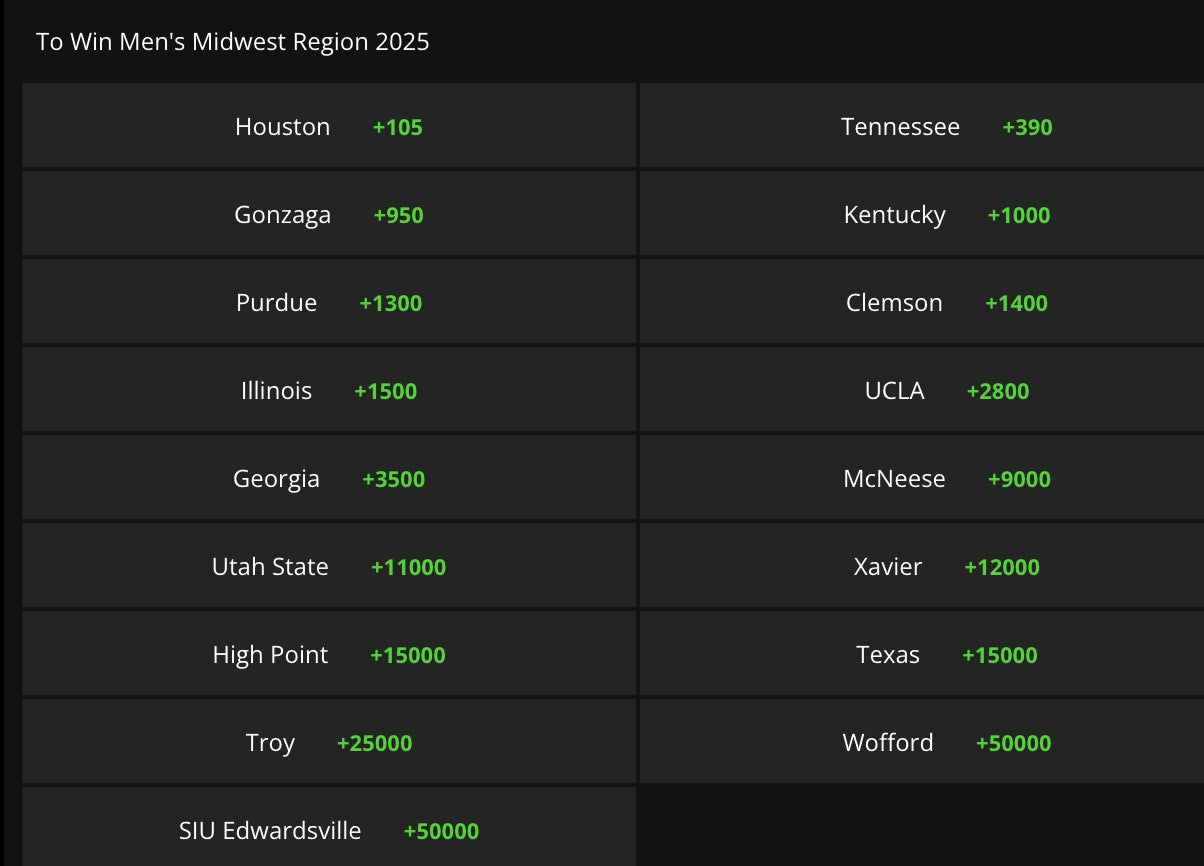Click the Houston team name

282,127
